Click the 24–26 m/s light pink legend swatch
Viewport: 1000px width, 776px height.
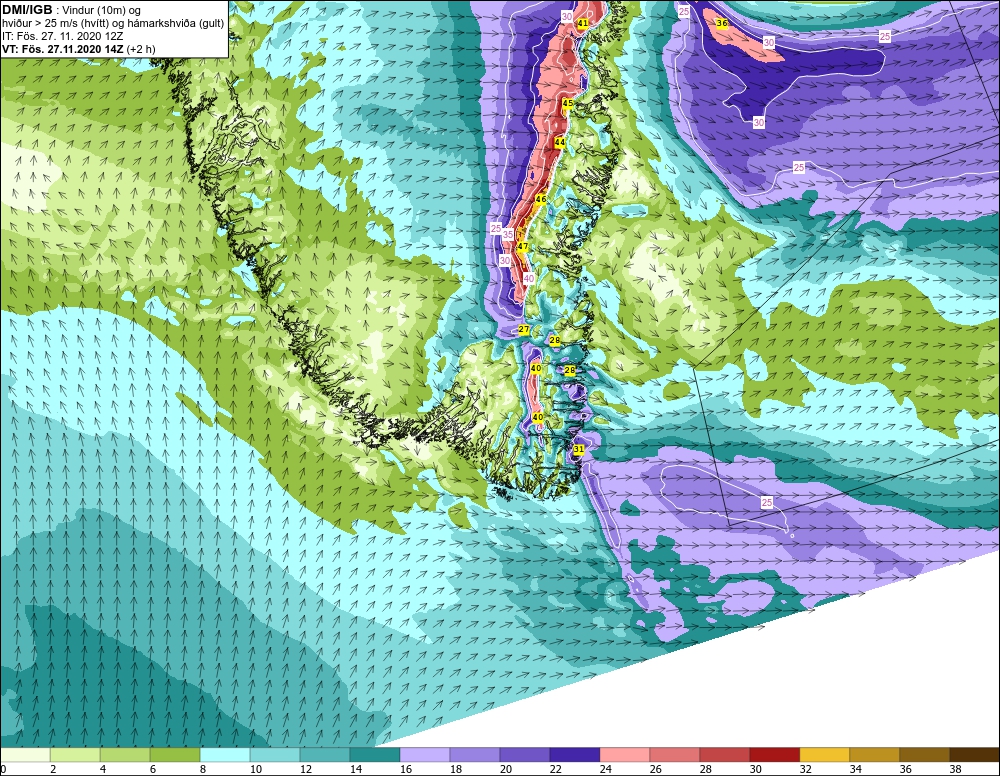click(x=625, y=755)
